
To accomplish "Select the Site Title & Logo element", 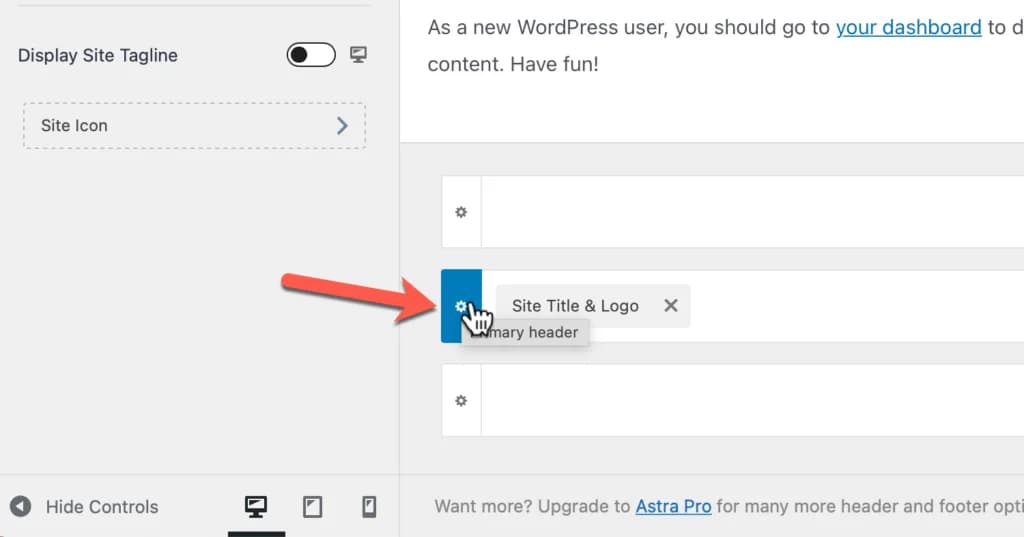I will point(575,306).
